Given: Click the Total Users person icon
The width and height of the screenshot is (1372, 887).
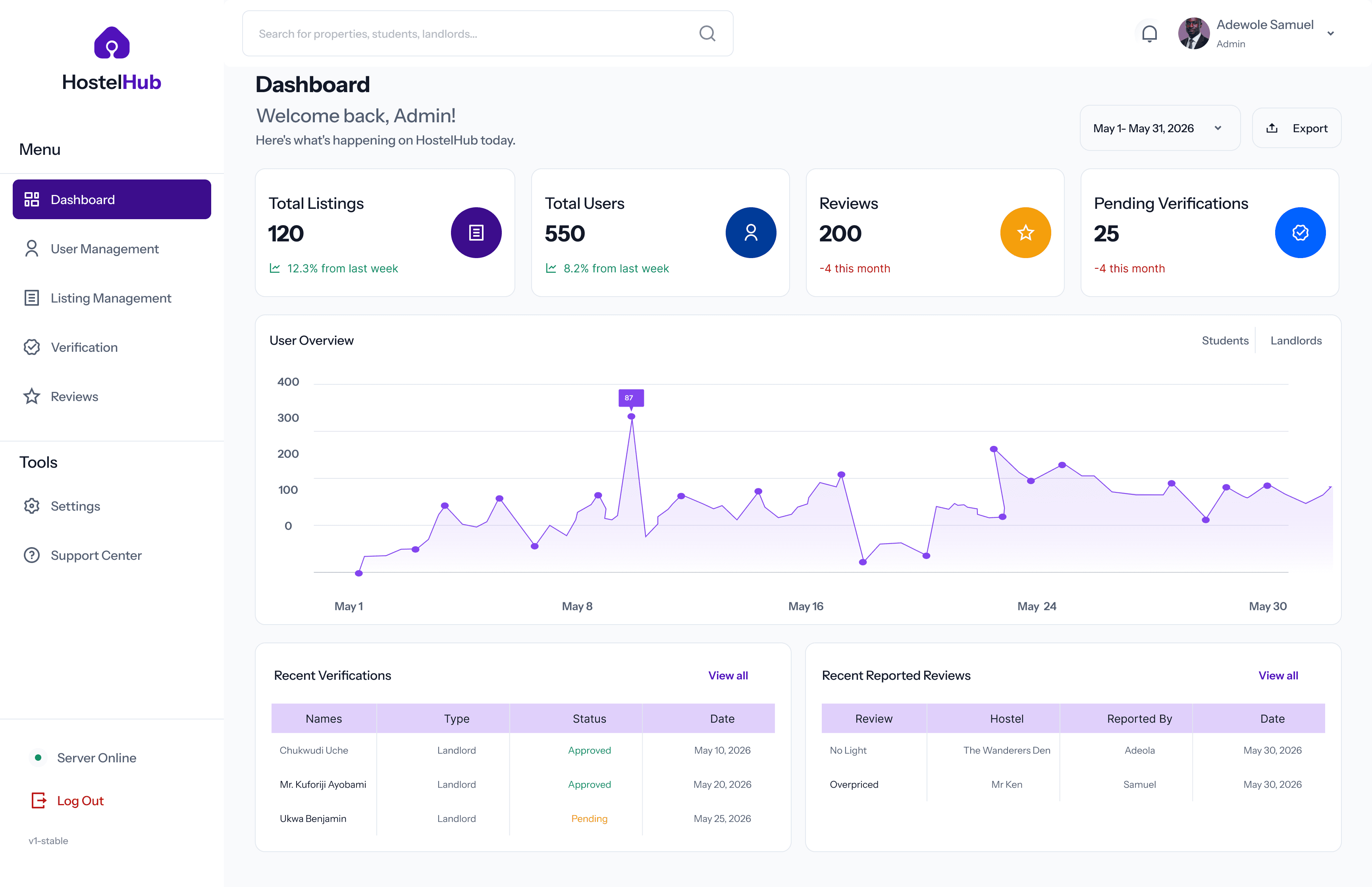Looking at the screenshot, I should [751, 233].
